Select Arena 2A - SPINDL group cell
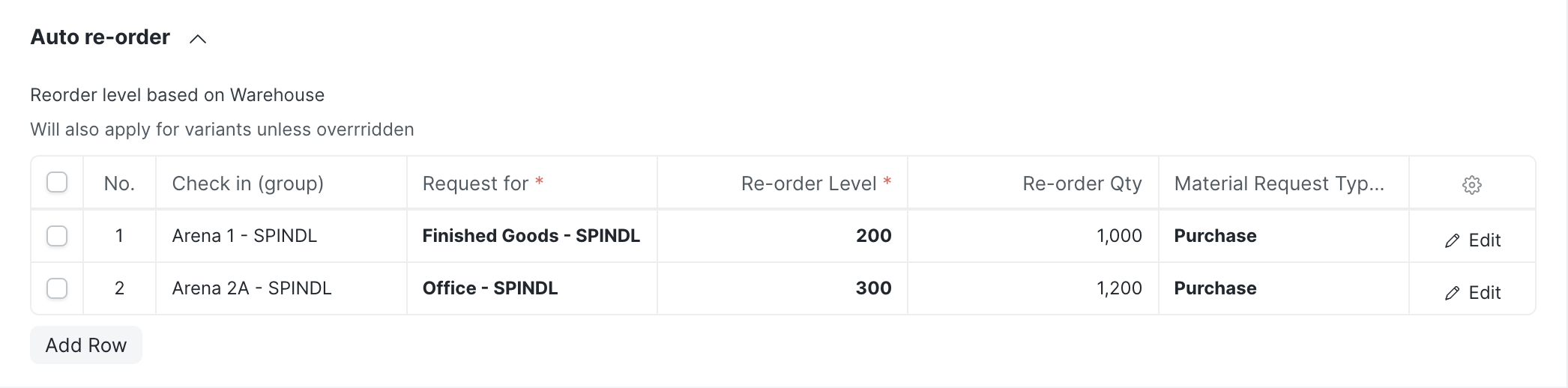 point(252,288)
